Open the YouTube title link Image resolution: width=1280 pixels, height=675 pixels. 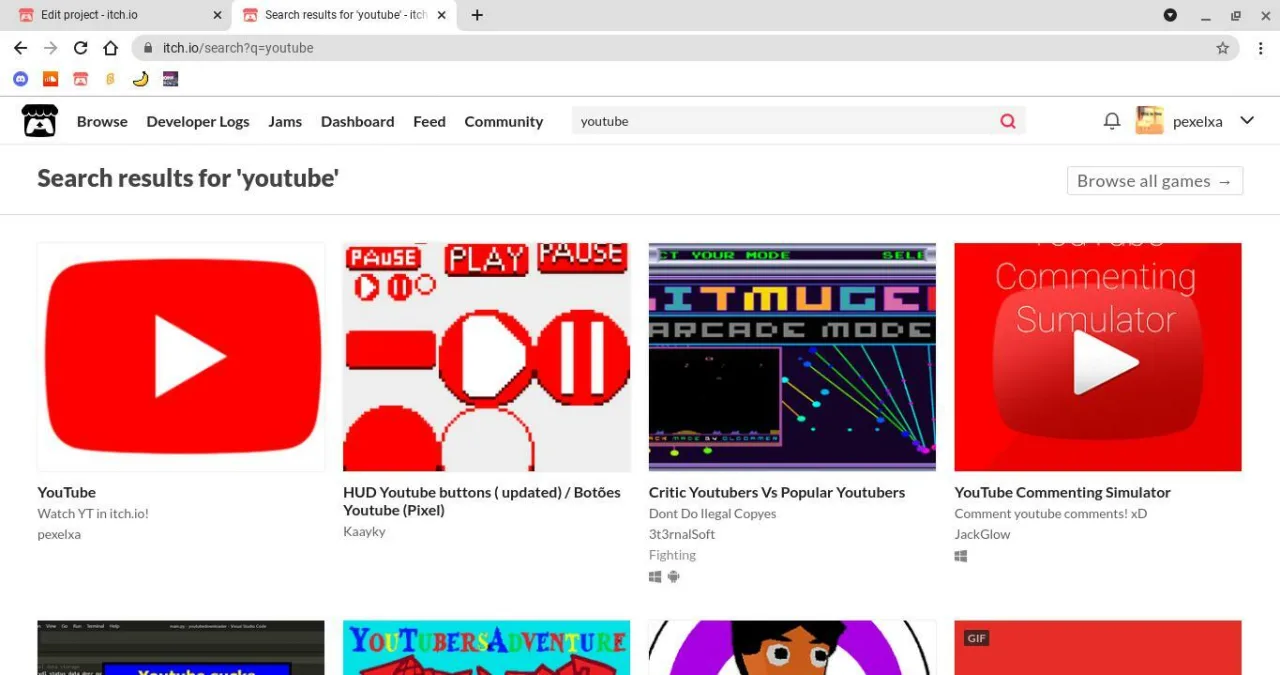coord(67,492)
